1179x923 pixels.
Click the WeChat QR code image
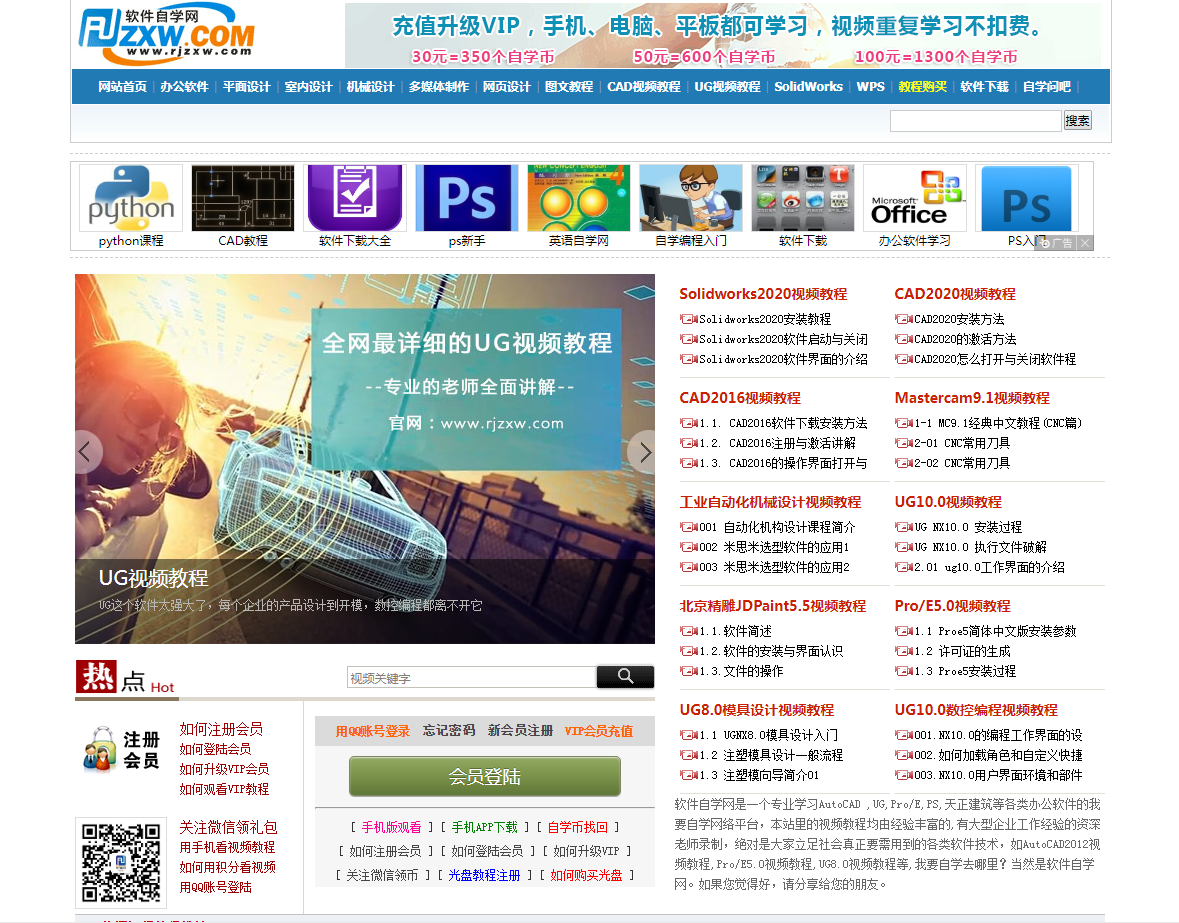120,861
